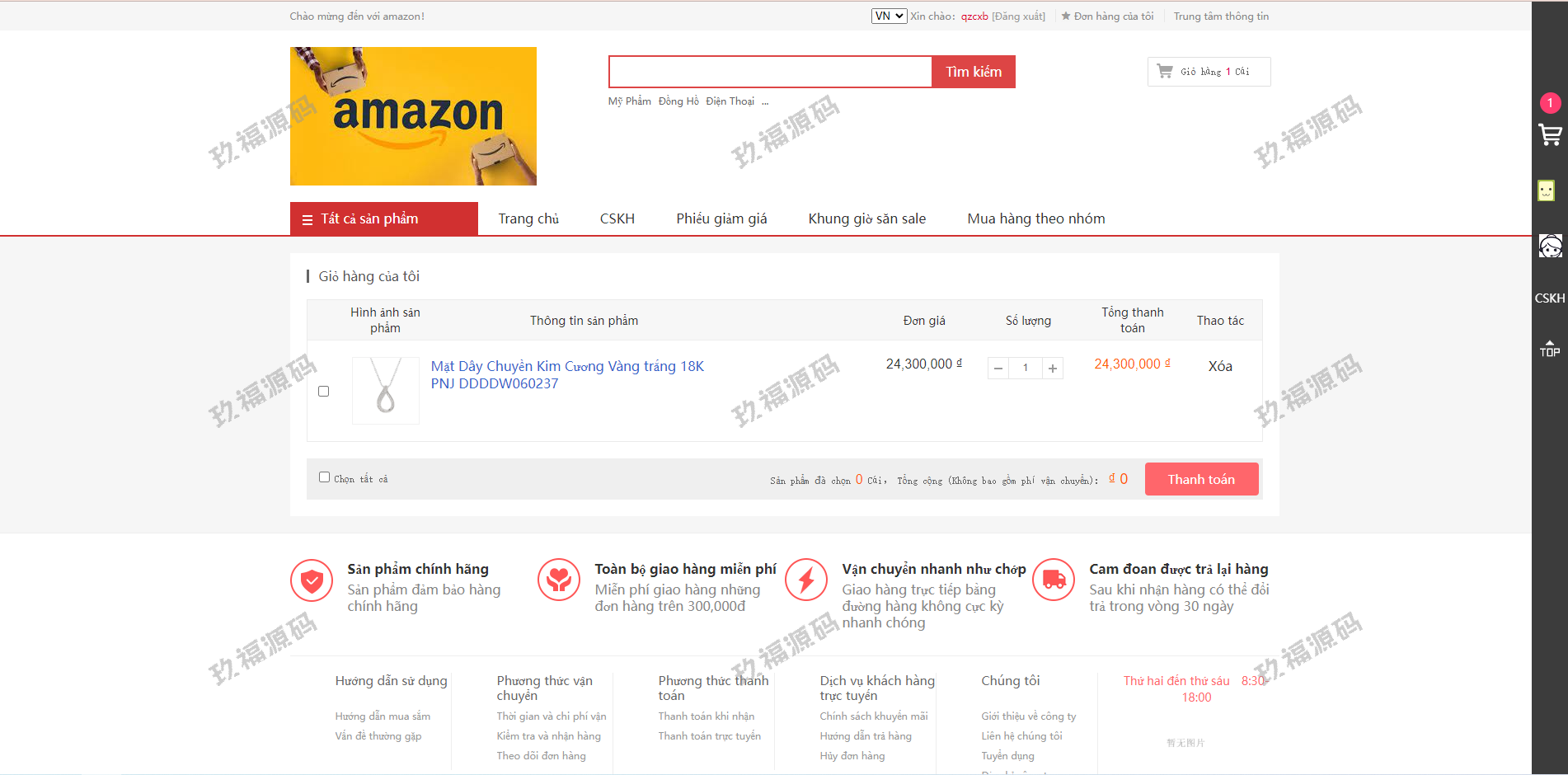Click the search input field
Image resolution: width=1568 pixels, height=775 pixels.
point(770,72)
